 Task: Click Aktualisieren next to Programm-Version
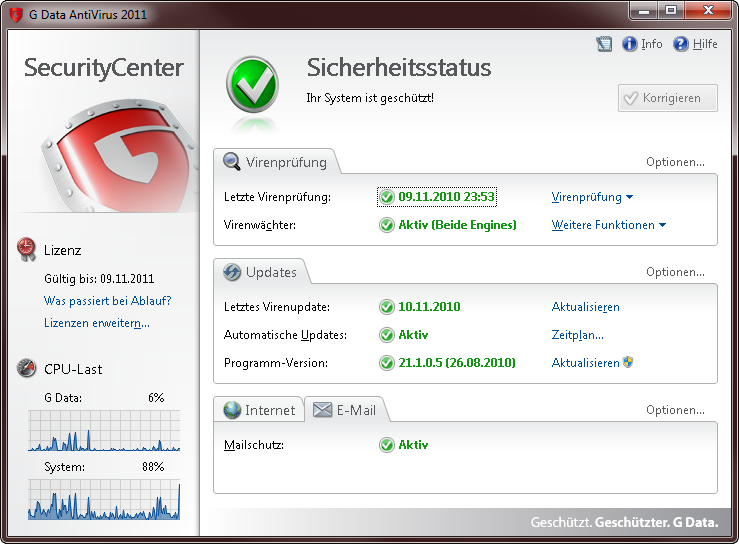585,363
